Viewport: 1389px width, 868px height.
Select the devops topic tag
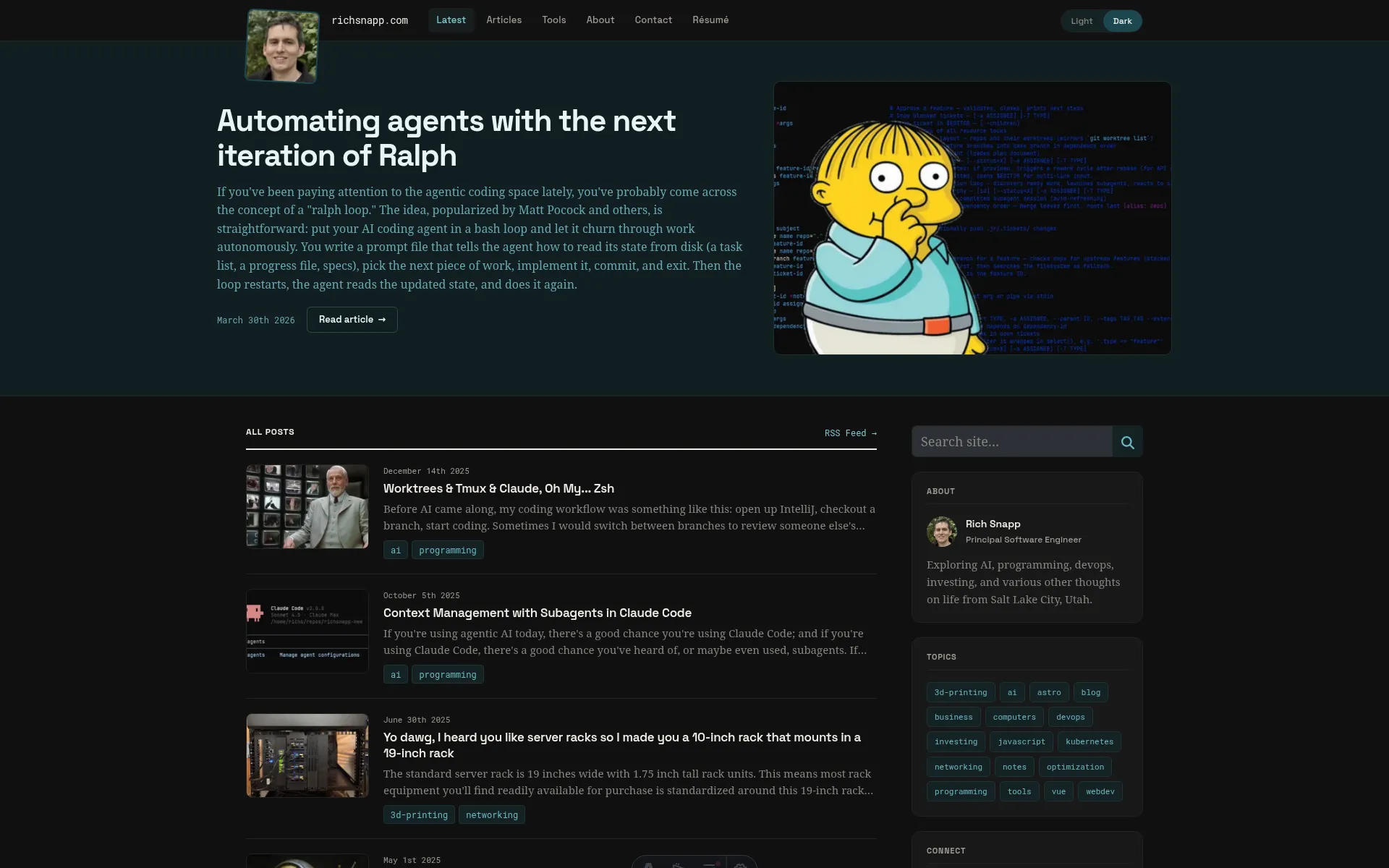(x=1071, y=717)
